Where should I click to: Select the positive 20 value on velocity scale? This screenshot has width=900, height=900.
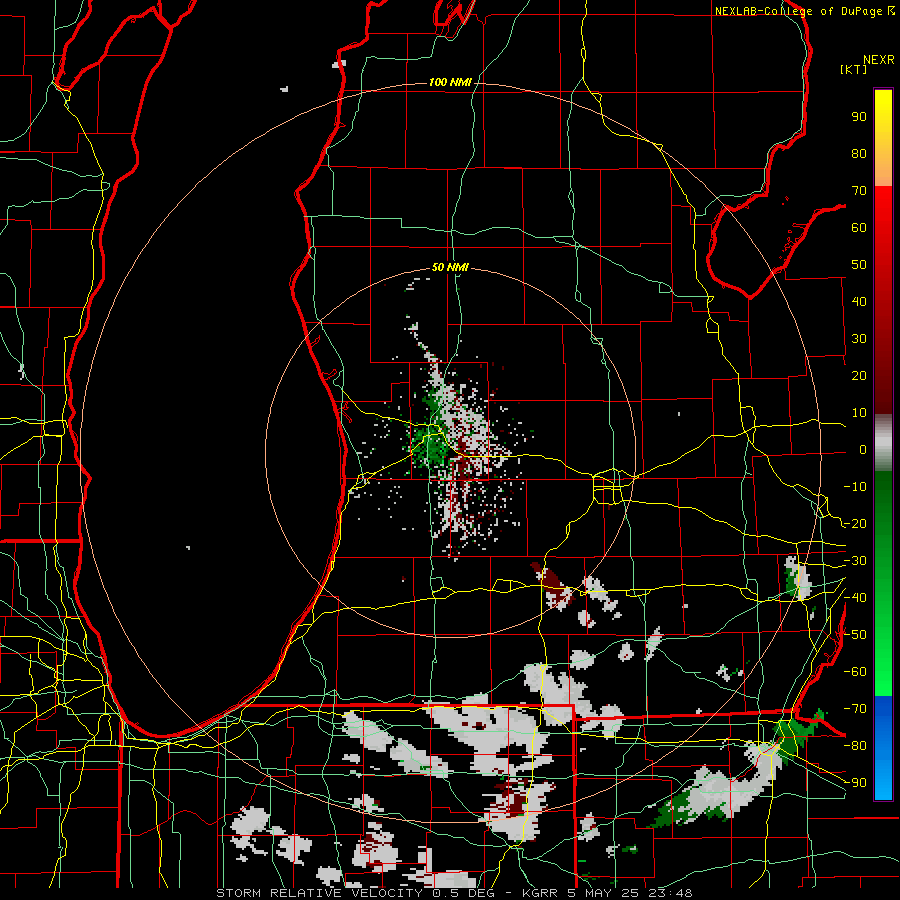point(859,376)
